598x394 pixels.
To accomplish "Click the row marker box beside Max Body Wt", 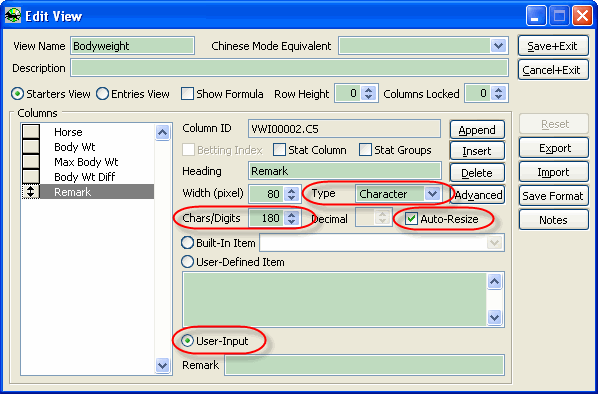I will (x=31, y=162).
